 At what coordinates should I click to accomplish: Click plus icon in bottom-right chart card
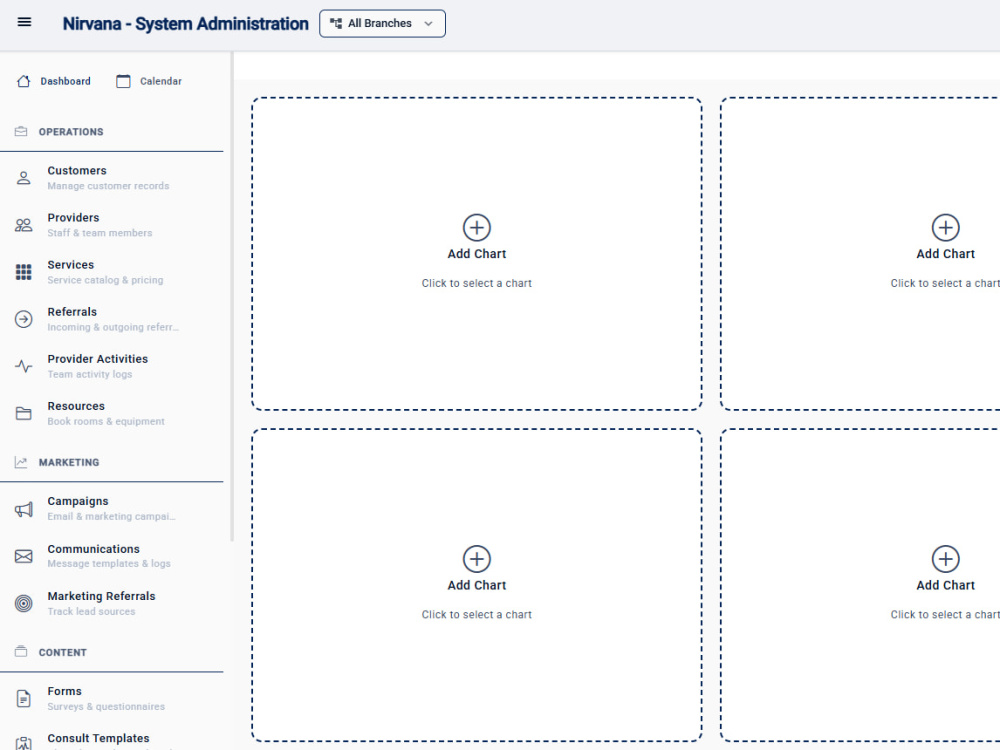945,559
